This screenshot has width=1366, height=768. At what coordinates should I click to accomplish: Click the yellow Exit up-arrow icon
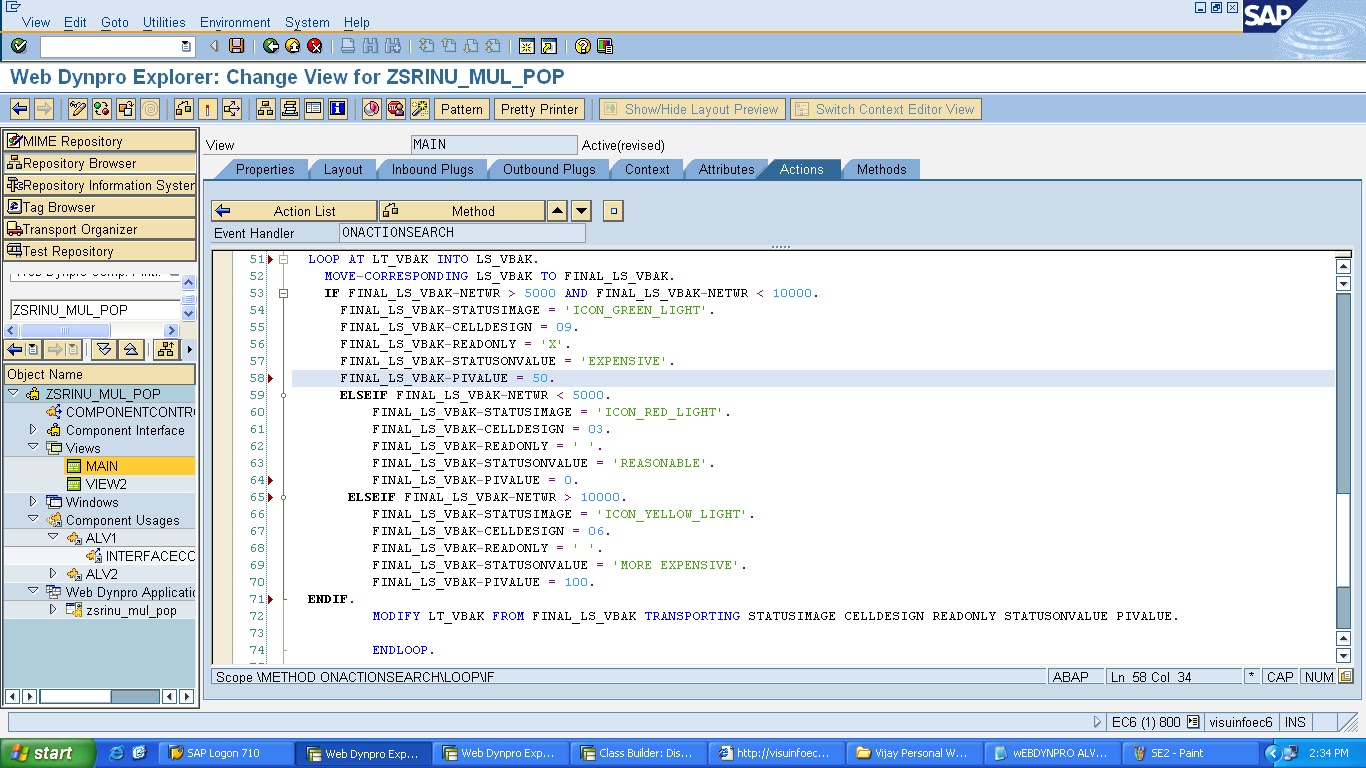293,46
